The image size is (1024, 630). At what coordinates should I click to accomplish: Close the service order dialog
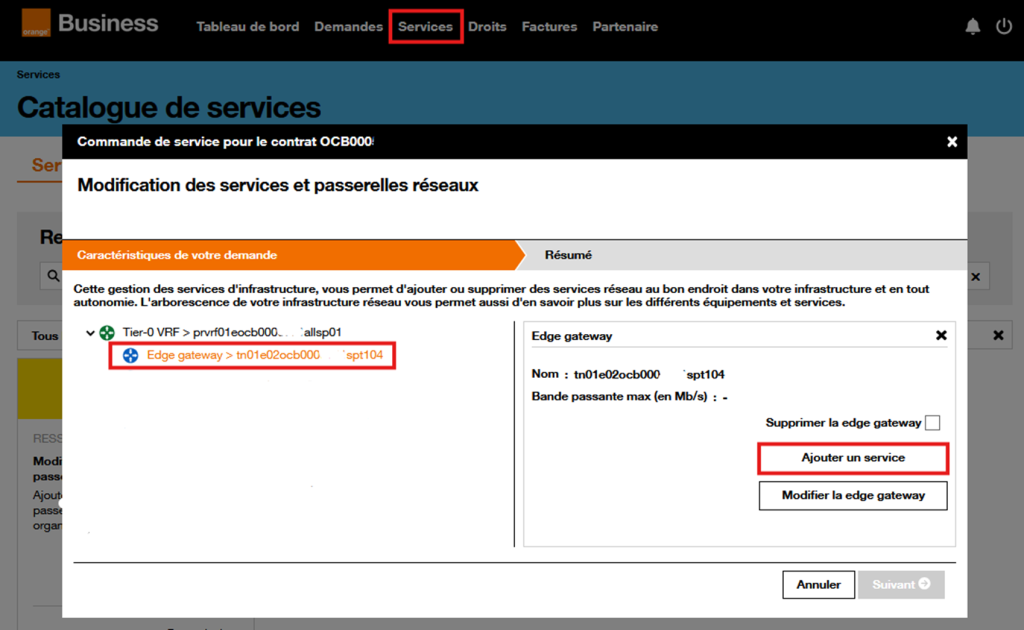click(952, 142)
